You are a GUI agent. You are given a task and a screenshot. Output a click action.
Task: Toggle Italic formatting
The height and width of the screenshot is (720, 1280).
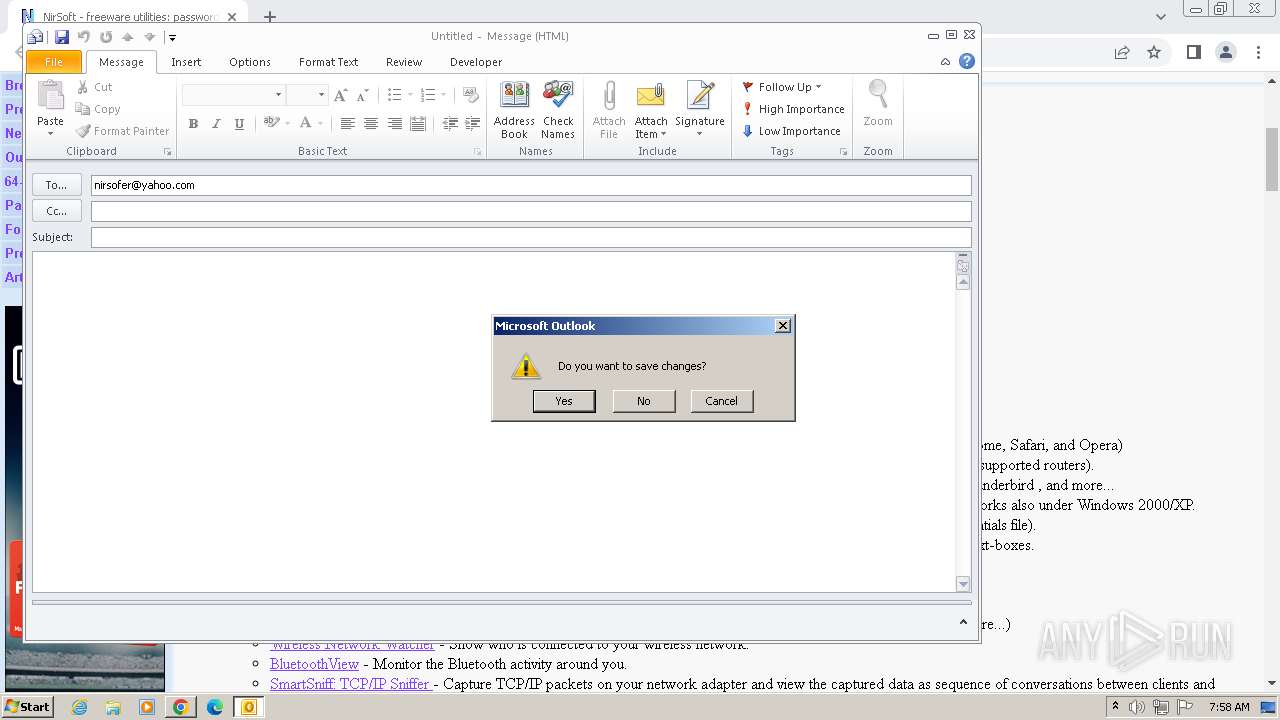pyautogui.click(x=216, y=124)
